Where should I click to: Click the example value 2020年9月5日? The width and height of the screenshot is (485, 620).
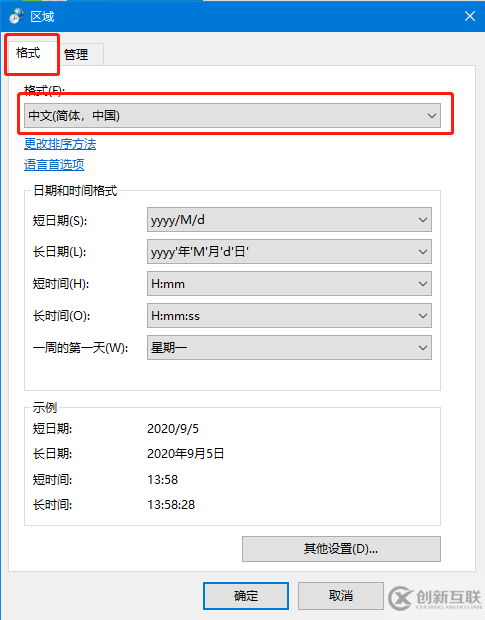[x=185, y=454]
